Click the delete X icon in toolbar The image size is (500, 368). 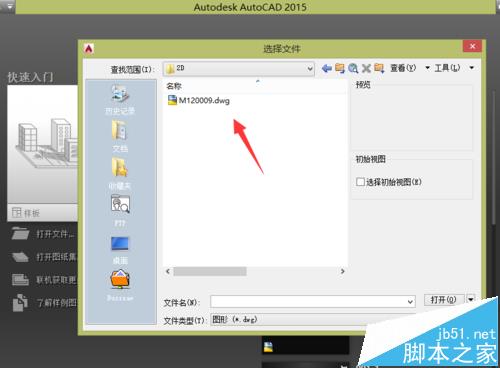point(366,68)
